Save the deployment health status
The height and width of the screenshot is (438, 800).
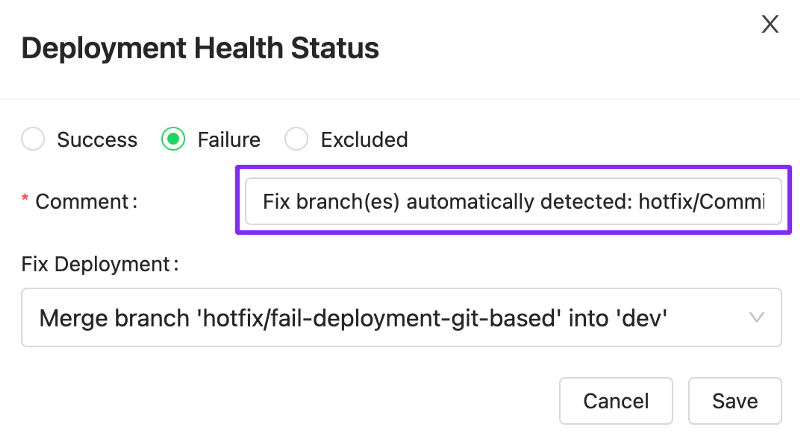point(734,401)
